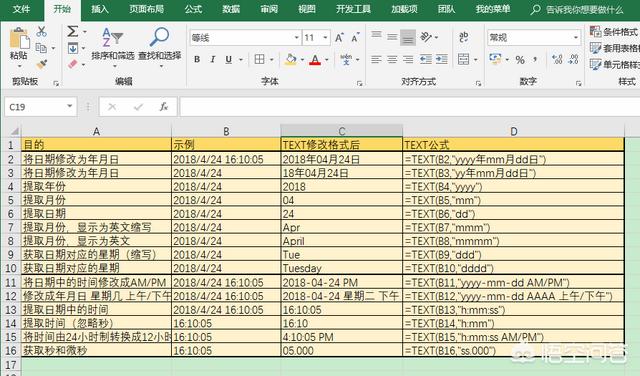Screen dimensions: 640x376
Task: Switch to Developer (开发工具) tab
Action: pyautogui.click(x=353, y=9)
